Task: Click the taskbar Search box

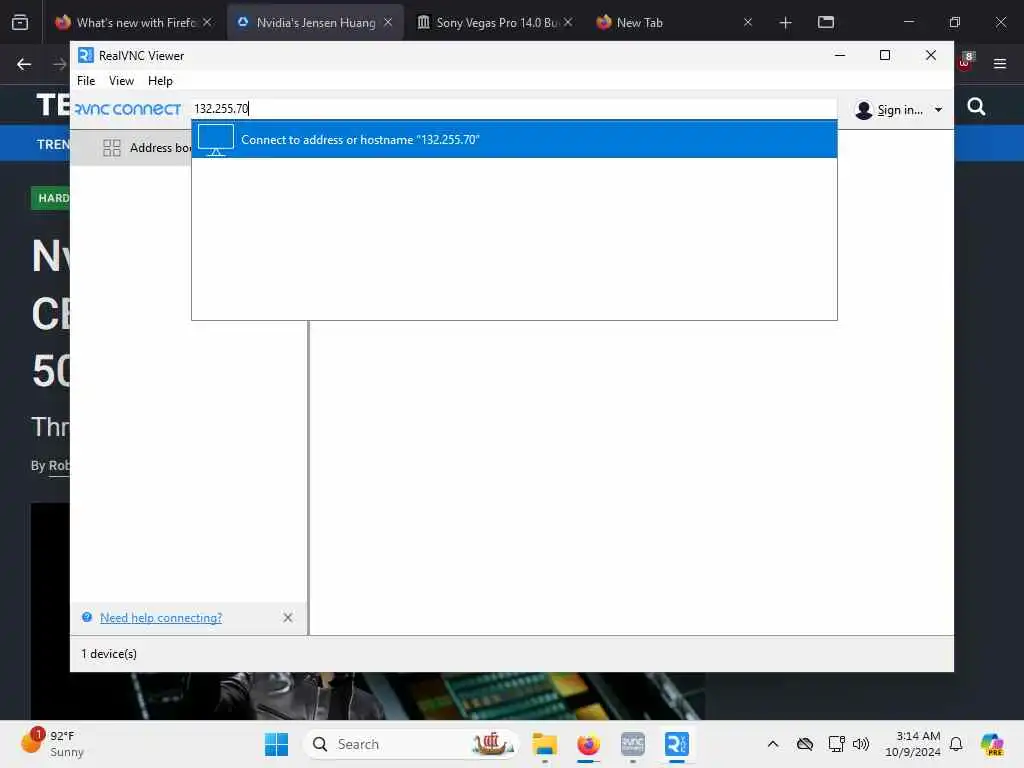Action: pyautogui.click(x=411, y=744)
